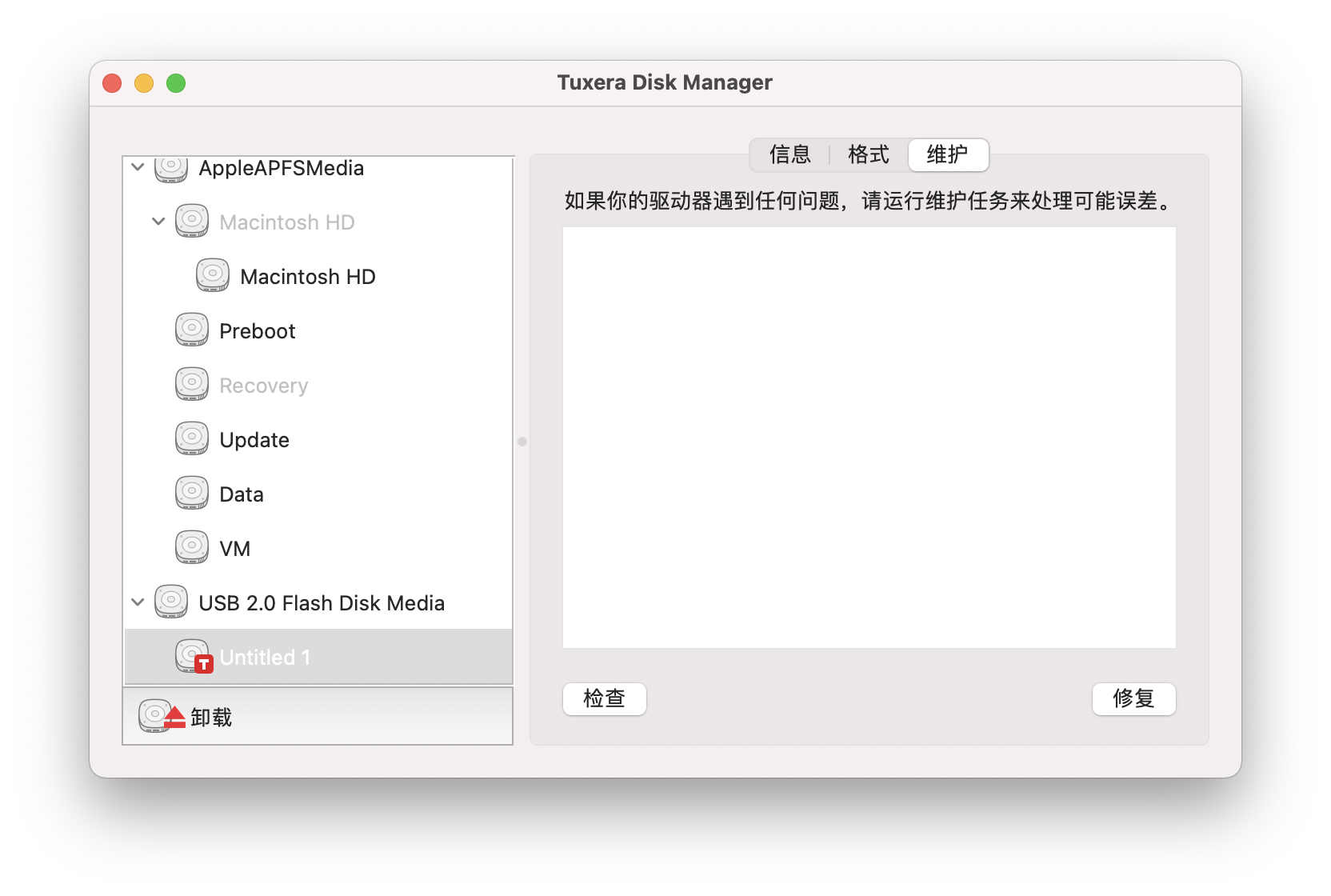Select the 维护 tab
The height and width of the screenshot is (896, 1331).
coord(948,154)
